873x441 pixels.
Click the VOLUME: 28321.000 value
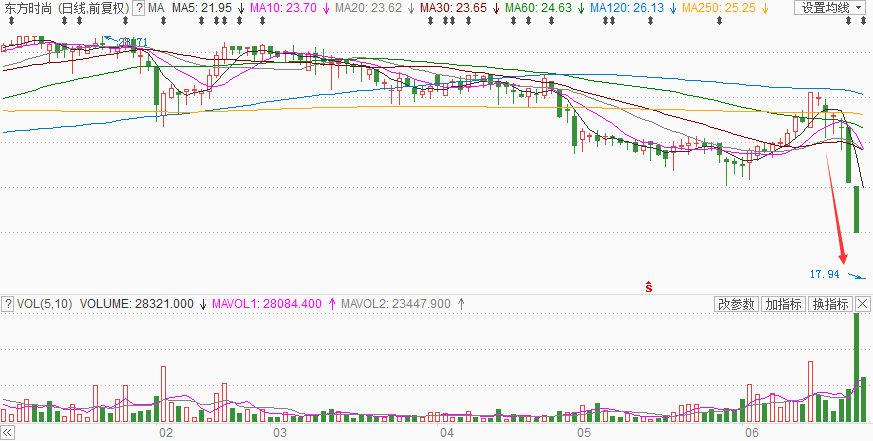tap(137, 304)
